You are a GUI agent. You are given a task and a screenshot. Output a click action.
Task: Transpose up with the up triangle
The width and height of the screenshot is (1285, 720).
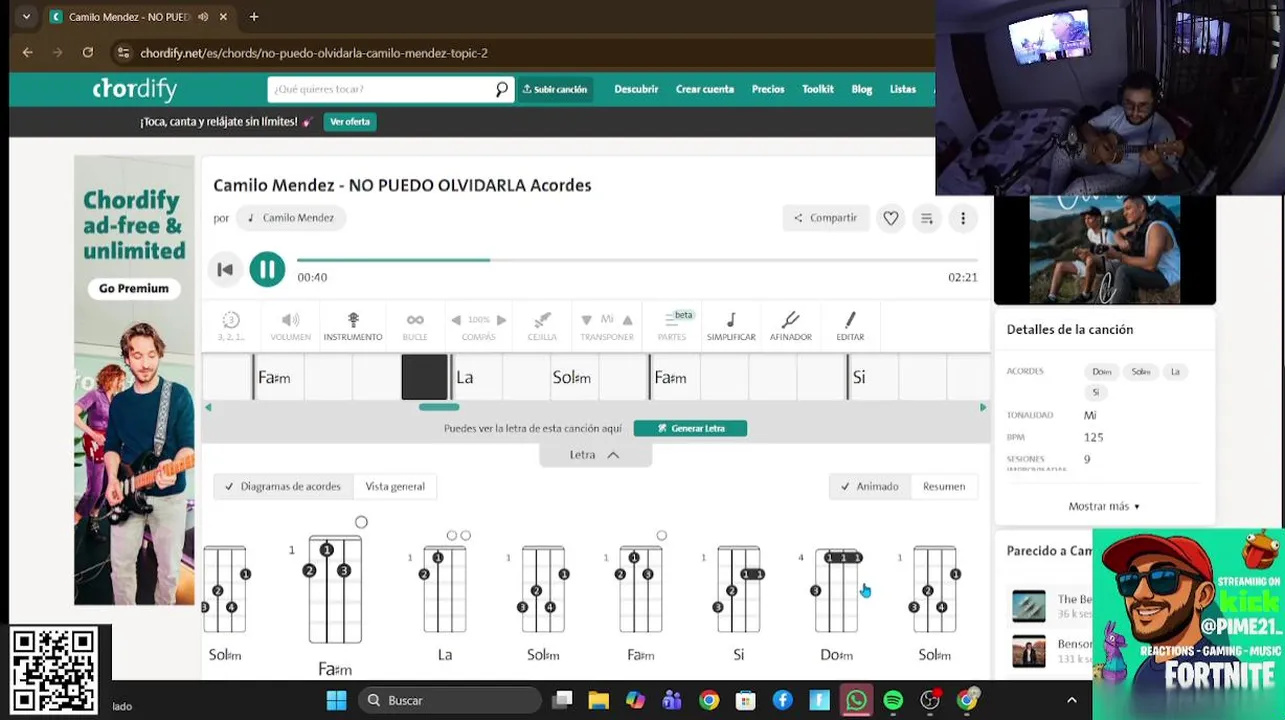627,320
